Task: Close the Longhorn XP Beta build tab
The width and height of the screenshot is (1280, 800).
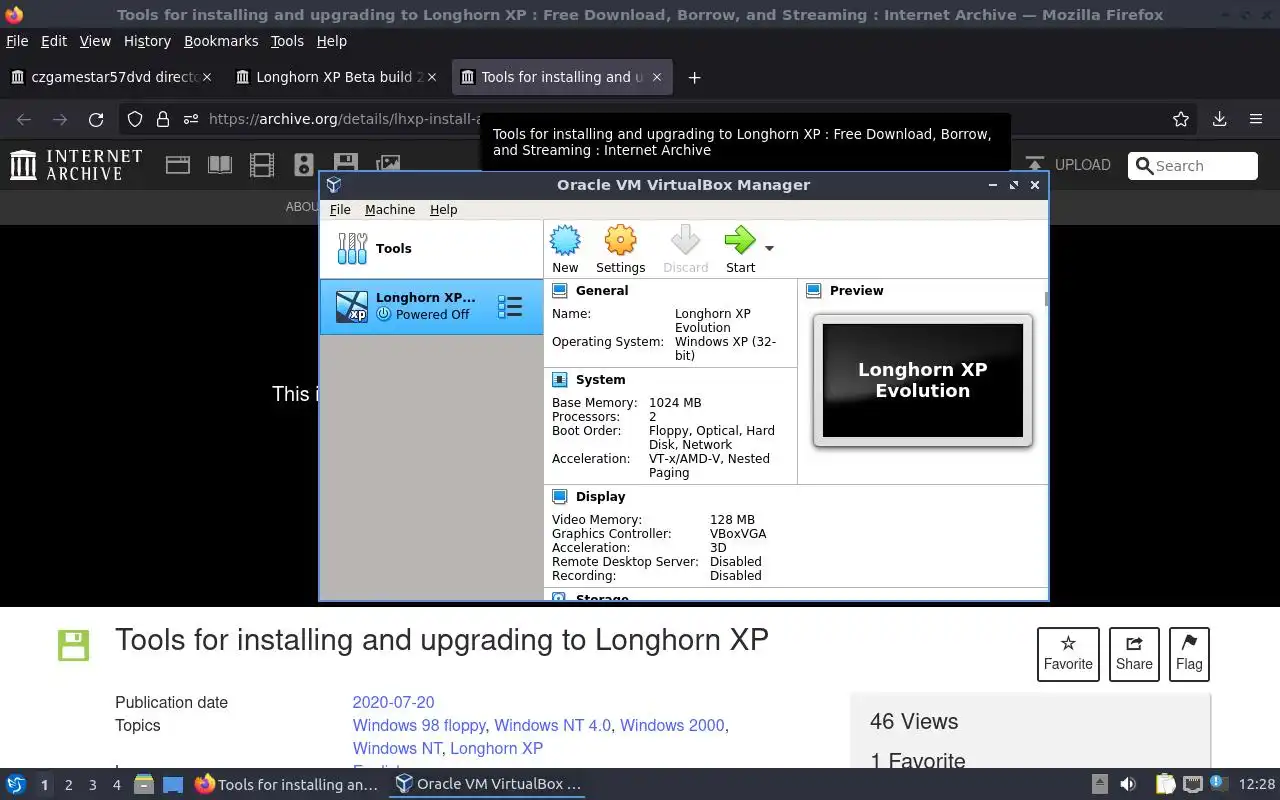Action: coord(433,77)
